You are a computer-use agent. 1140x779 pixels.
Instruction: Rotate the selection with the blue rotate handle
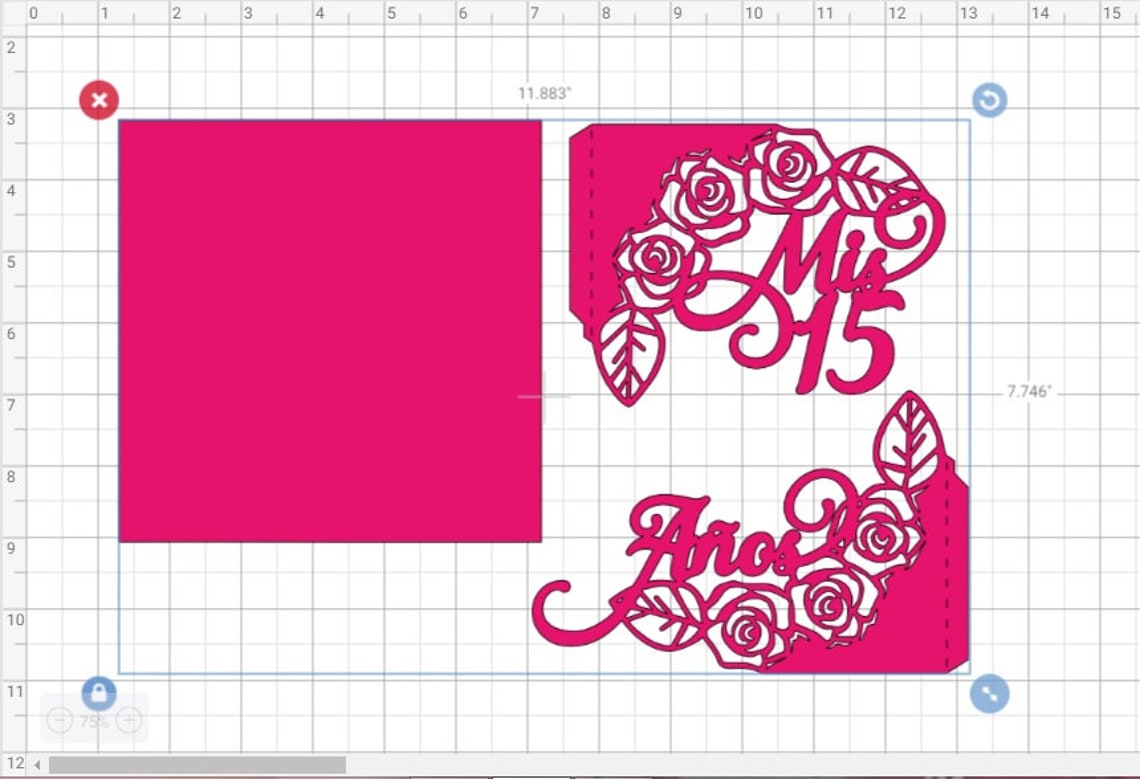point(990,100)
